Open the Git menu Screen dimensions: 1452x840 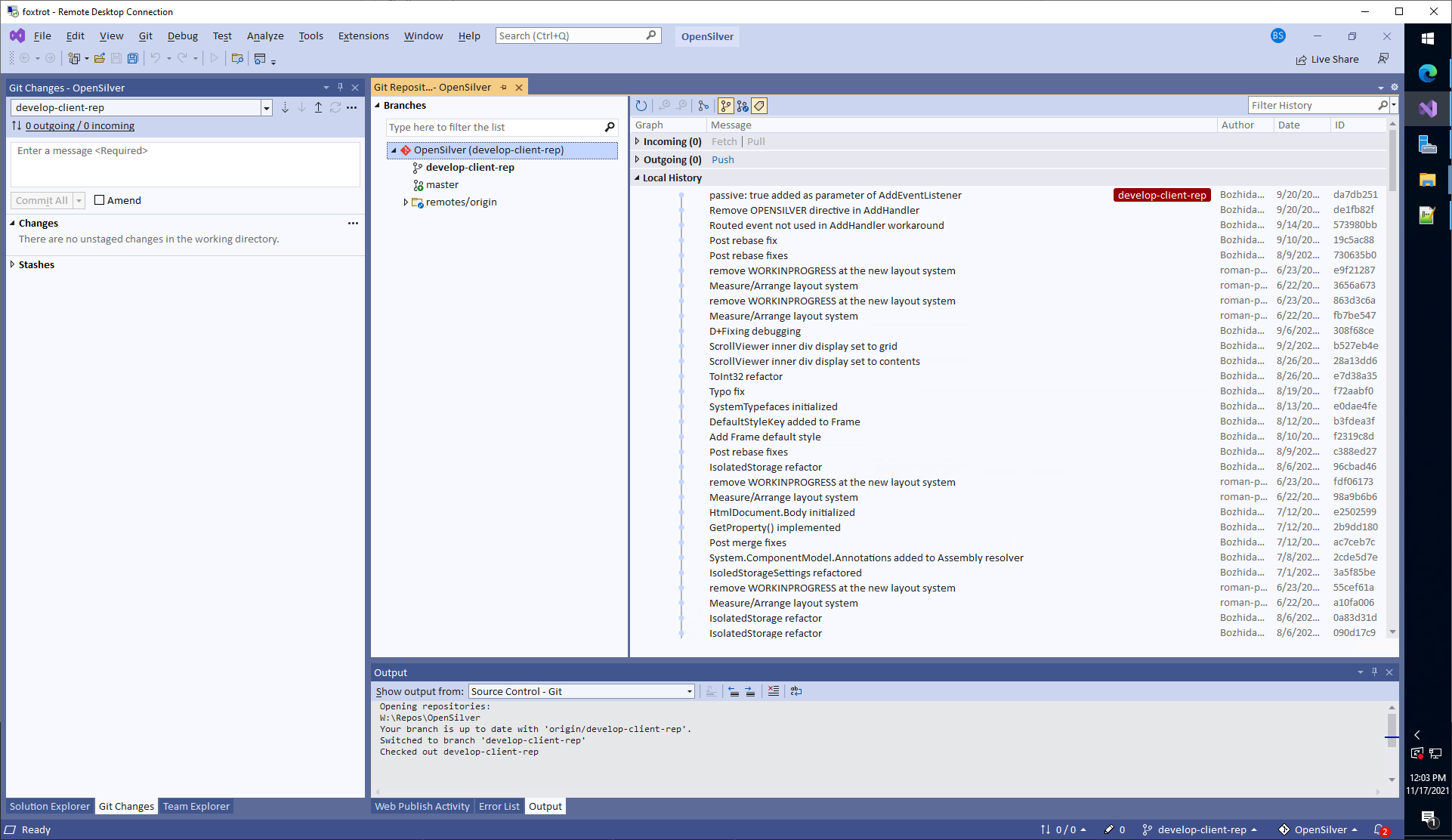point(145,36)
